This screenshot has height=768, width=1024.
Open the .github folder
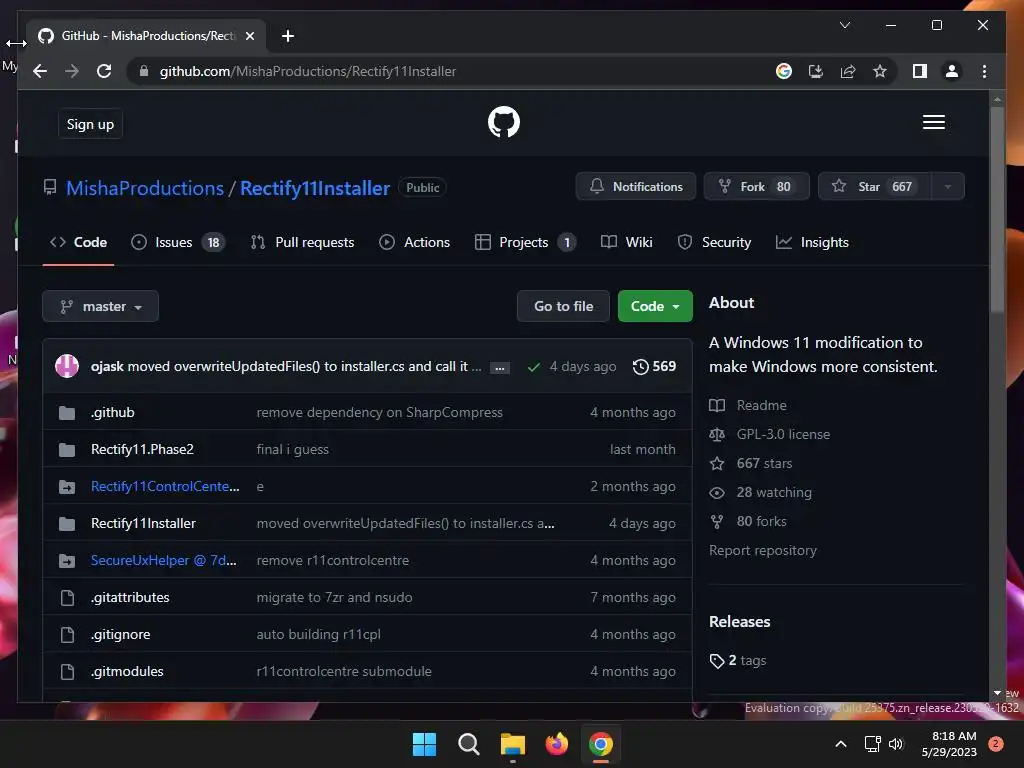[112, 412]
